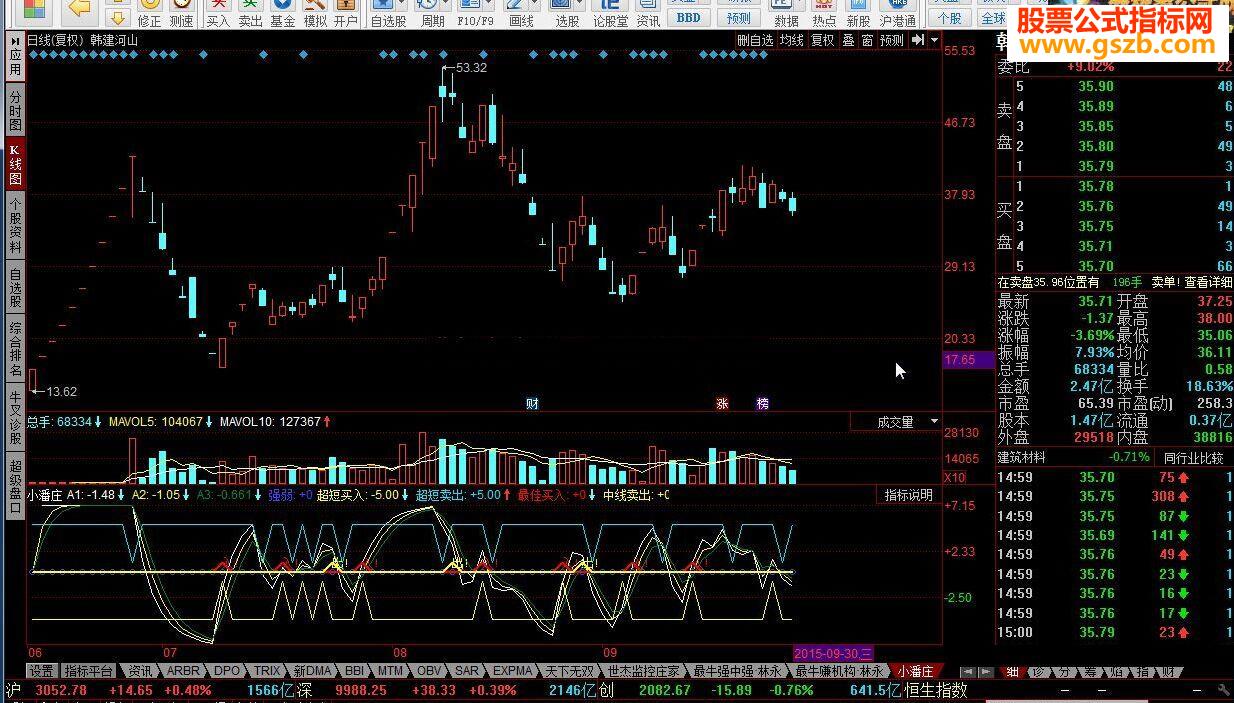The height and width of the screenshot is (703, 1234).
Task: Open the dropdown arrow in chart header
Action: tap(934, 41)
